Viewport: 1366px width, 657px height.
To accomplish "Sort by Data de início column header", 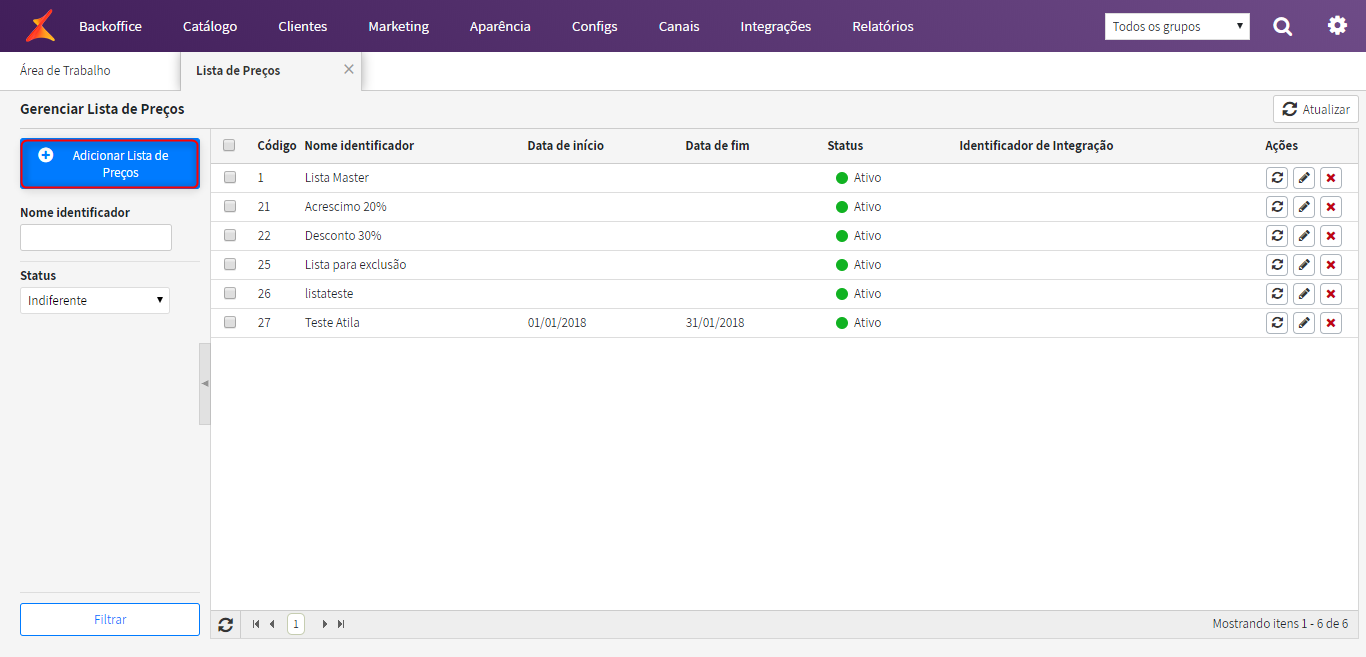I will click(565, 146).
